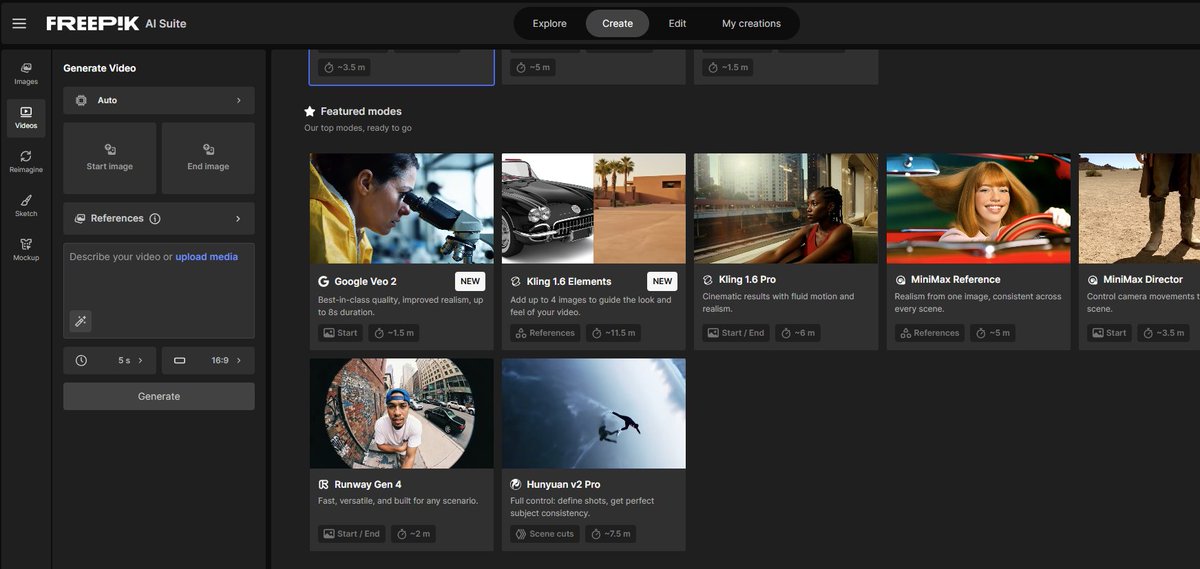This screenshot has height=569, width=1200.
Task: Click the Start tag on Google Veo 2
Action: pyautogui.click(x=340, y=333)
